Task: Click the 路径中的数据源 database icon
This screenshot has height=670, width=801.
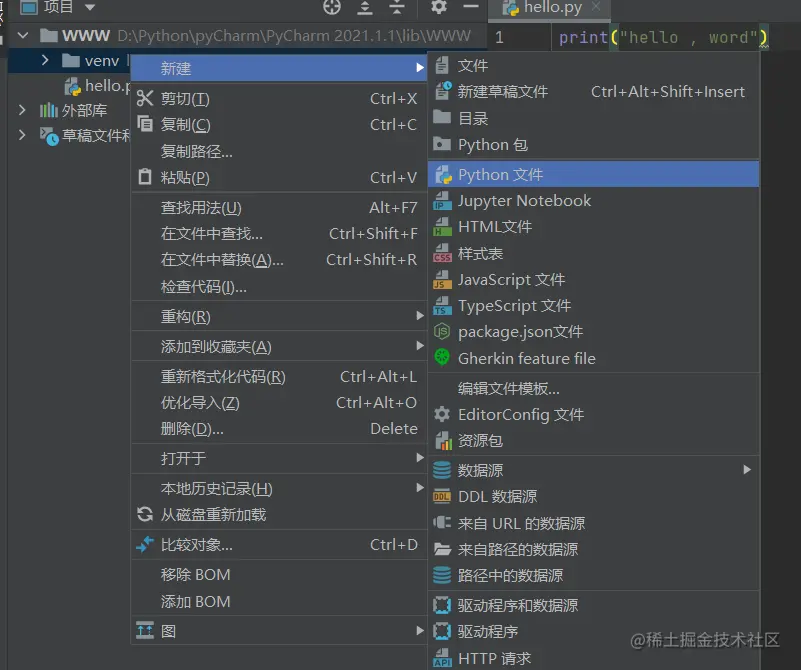Action: tap(442, 575)
